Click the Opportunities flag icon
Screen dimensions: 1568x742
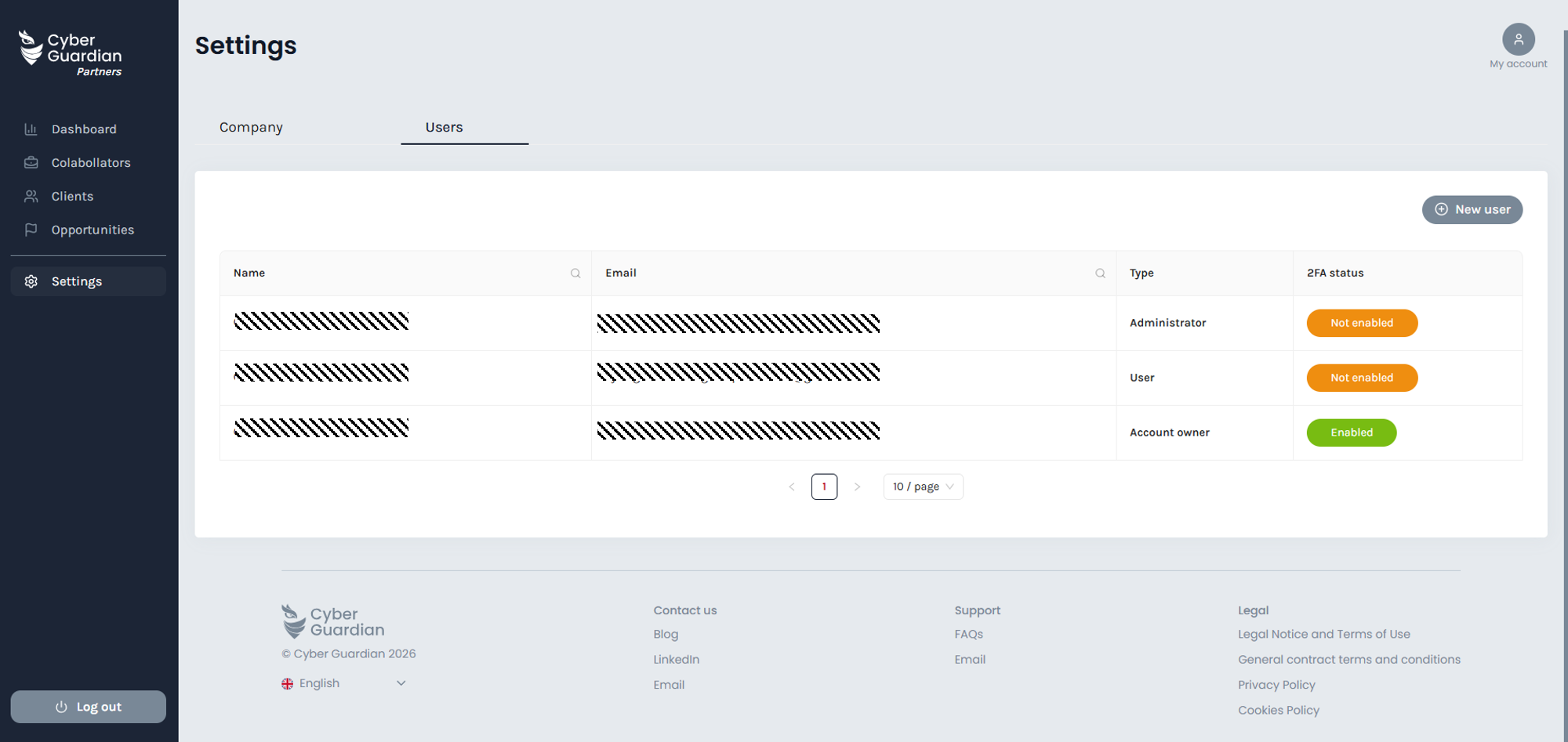[31, 230]
